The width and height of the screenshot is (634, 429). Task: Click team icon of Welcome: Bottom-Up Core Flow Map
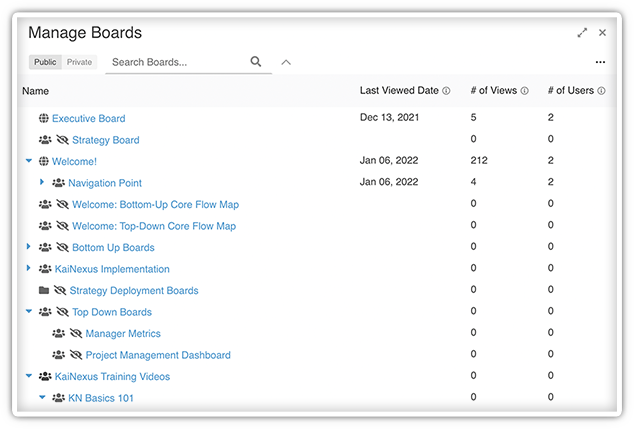45,204
